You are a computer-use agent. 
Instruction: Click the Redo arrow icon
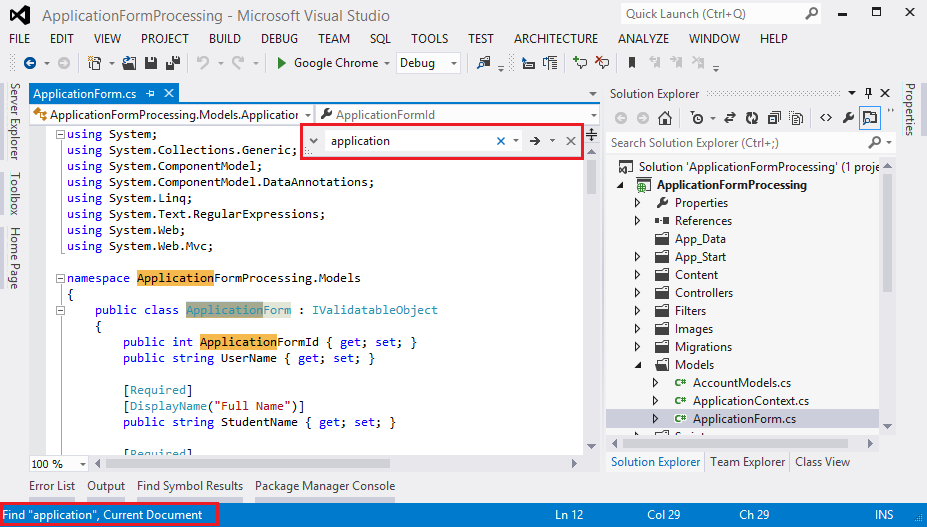pyautogui.click(x=238, y=62)
